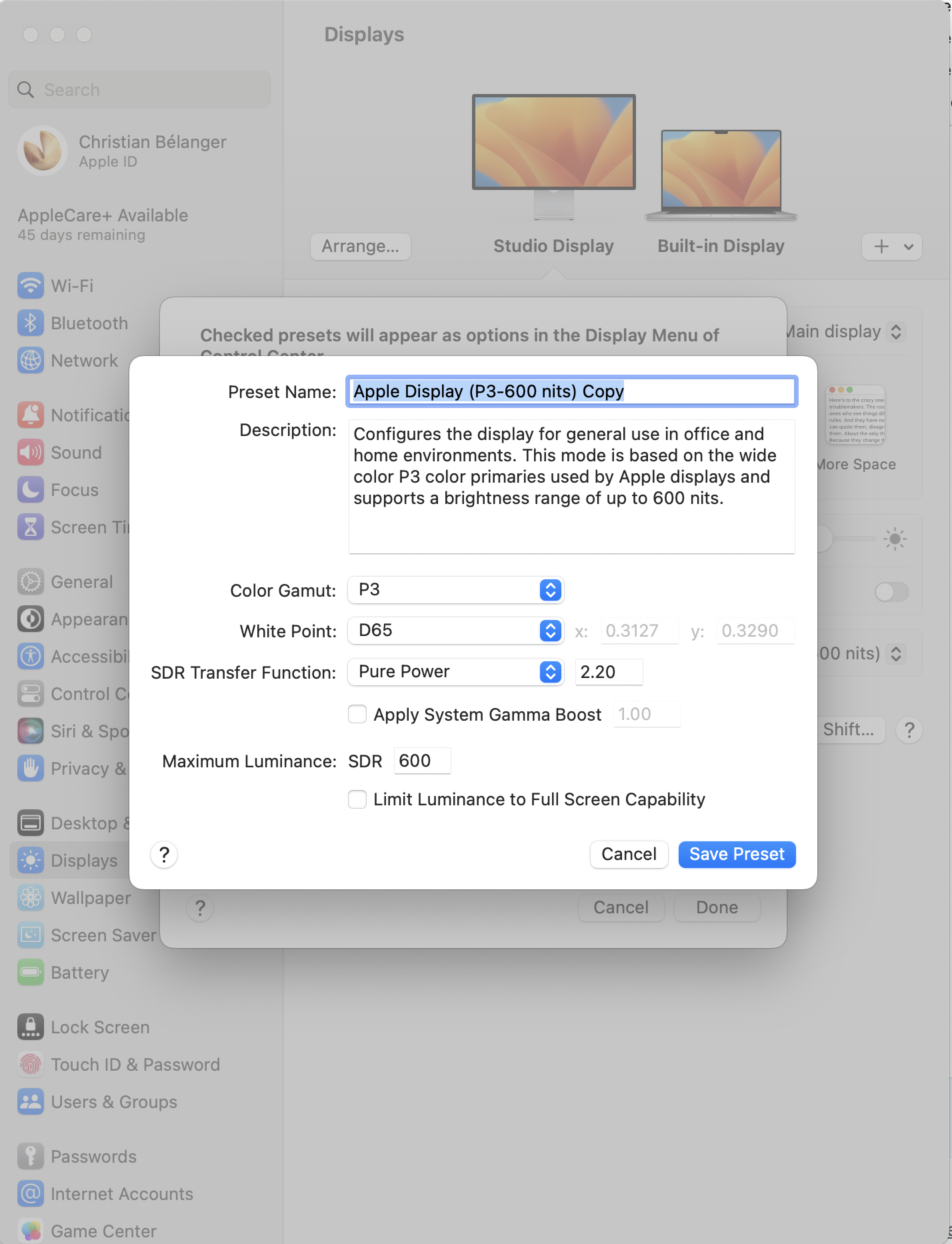The image size is (952, 1244).
Task: Click the Studio Display monitor thumbnail
Action: (553, 157)
